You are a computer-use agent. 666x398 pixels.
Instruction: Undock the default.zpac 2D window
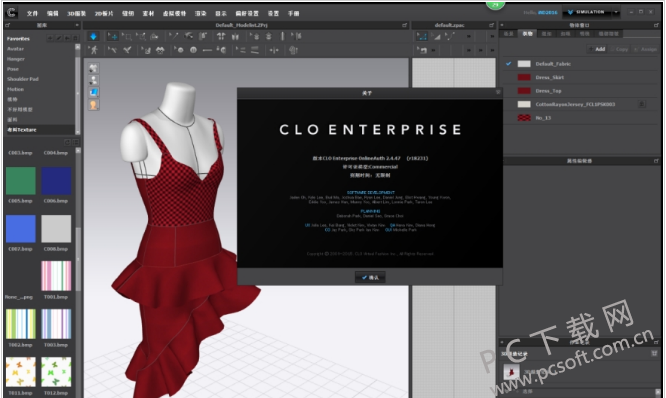pyautogui.click(x=491, y=25)
